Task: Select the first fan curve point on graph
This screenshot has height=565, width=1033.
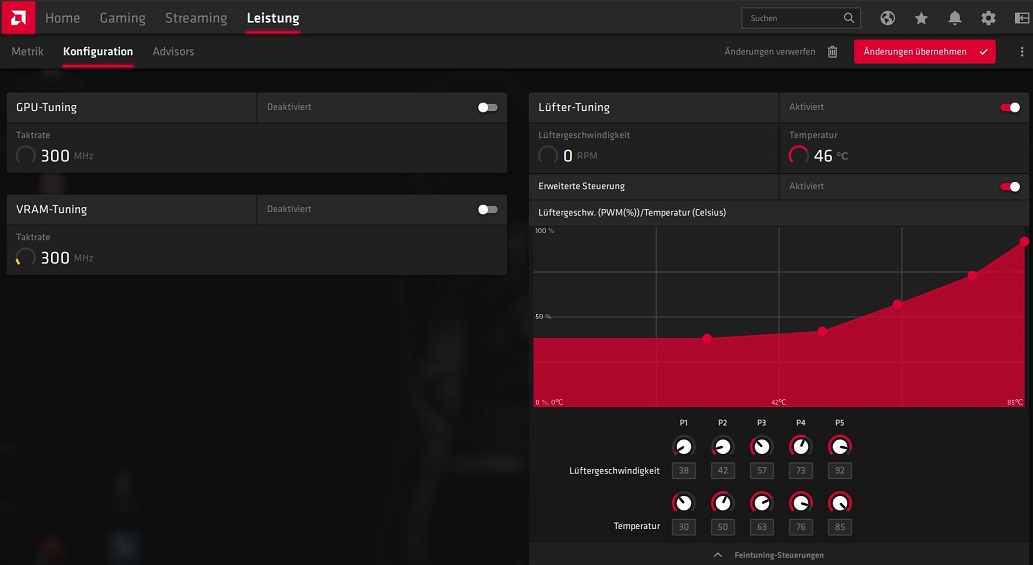Action: tap(707, 338)
